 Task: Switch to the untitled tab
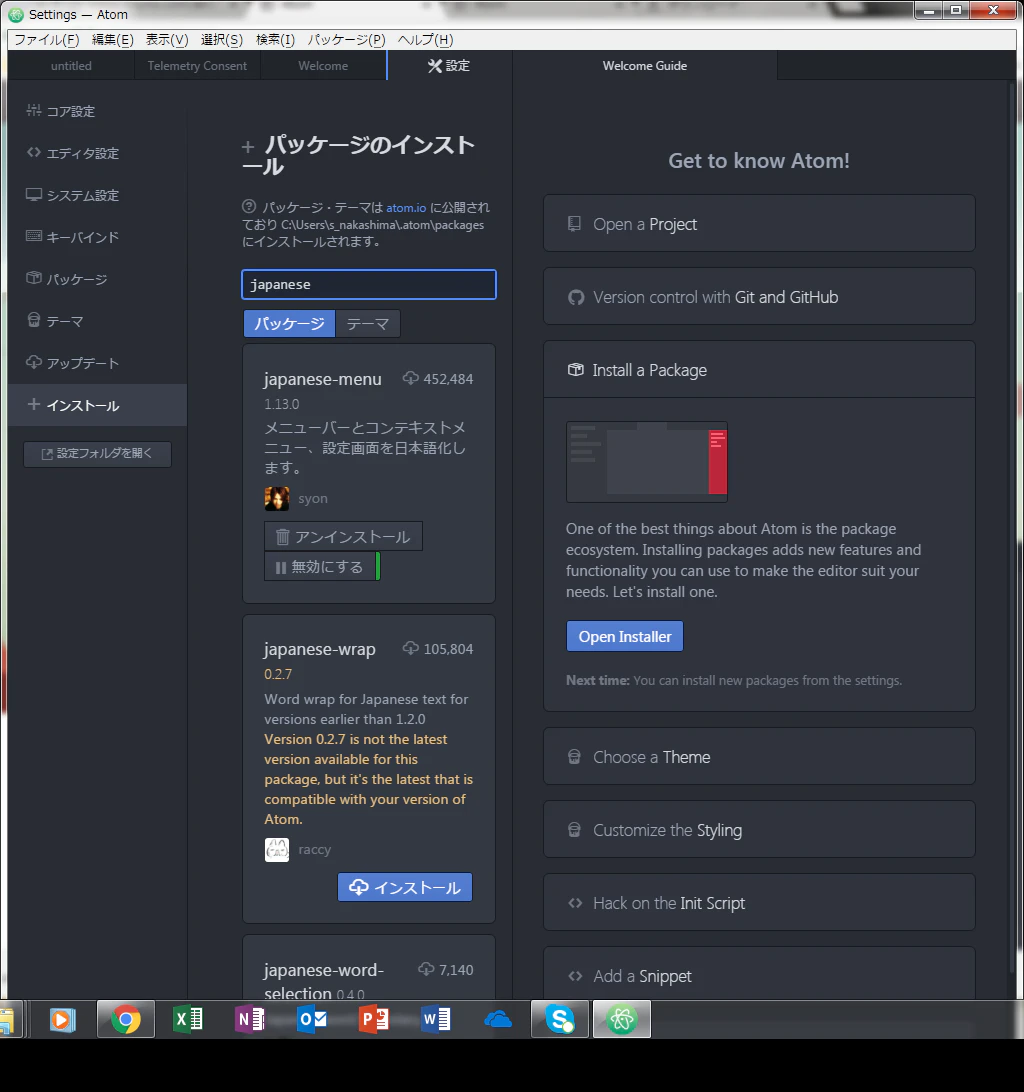coord(71,65)
